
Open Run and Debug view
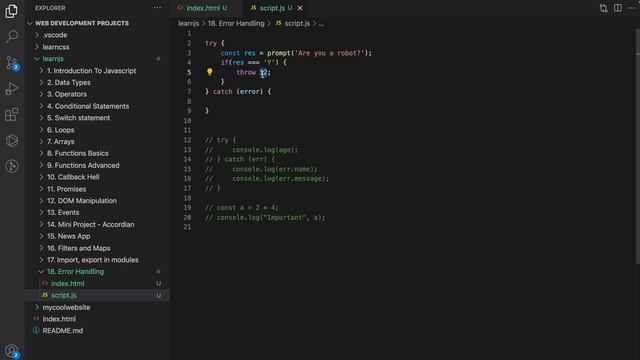click(11, 89)
